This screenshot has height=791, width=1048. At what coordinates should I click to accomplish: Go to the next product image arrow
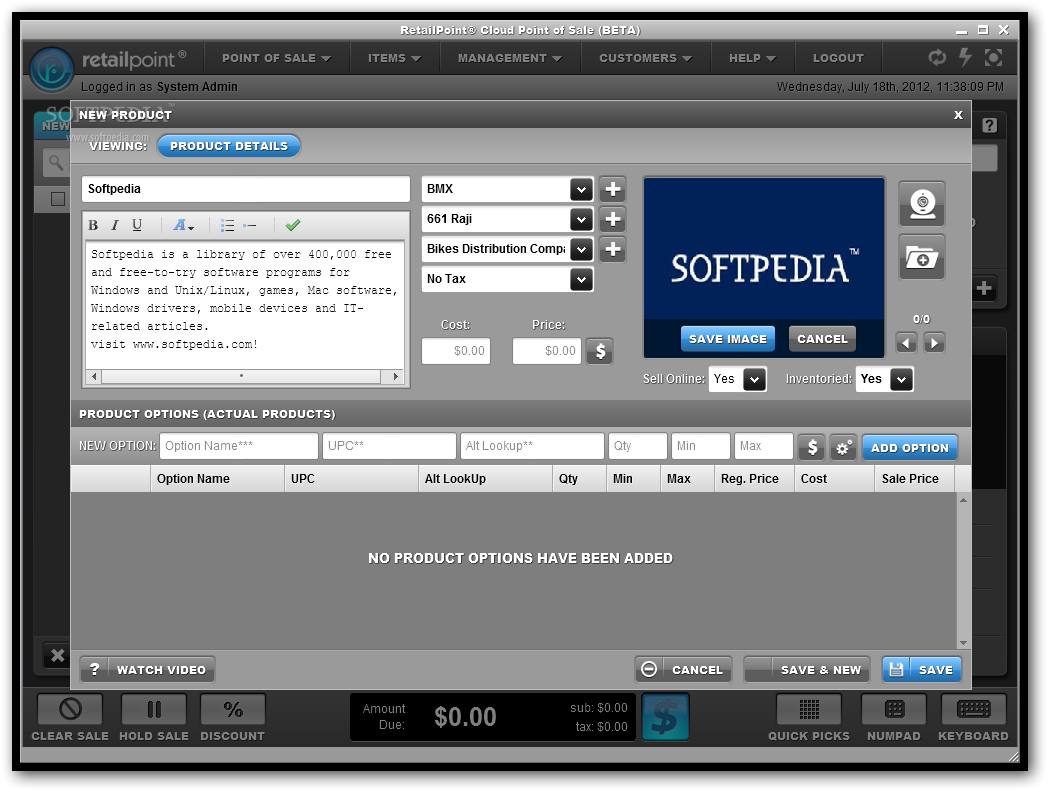click(934, 343)
